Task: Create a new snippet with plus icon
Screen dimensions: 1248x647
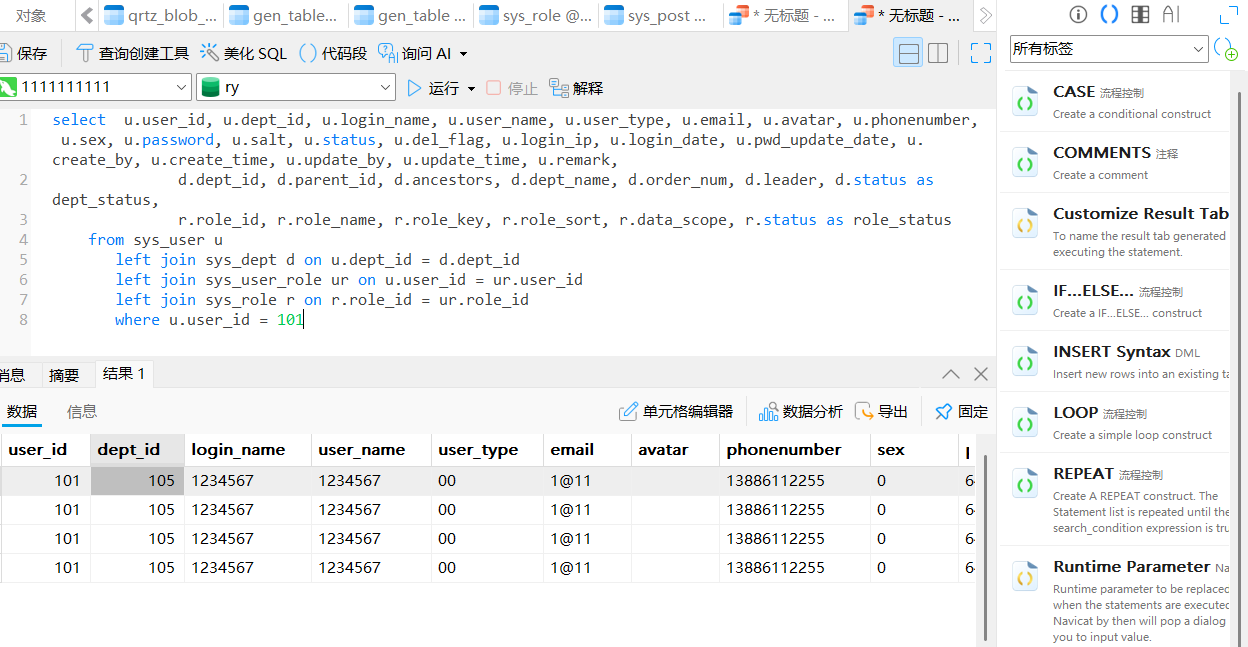Action: 1226,48
